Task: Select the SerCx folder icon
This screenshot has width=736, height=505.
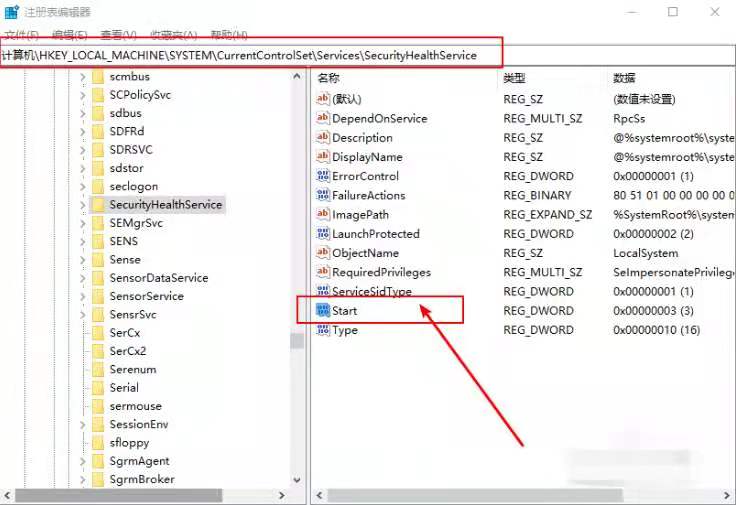Action: 98,333
